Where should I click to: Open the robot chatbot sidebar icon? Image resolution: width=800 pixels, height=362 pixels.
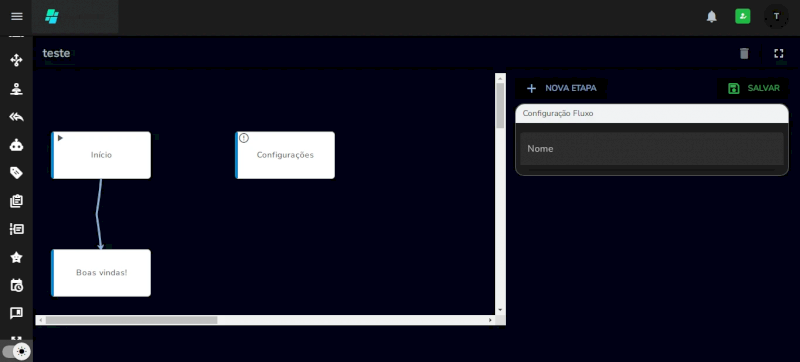point(16,145)
